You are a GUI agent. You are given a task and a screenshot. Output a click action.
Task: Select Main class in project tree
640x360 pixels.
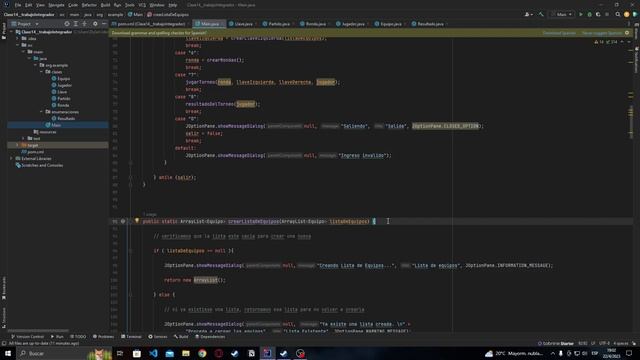(x=53, y=125)
